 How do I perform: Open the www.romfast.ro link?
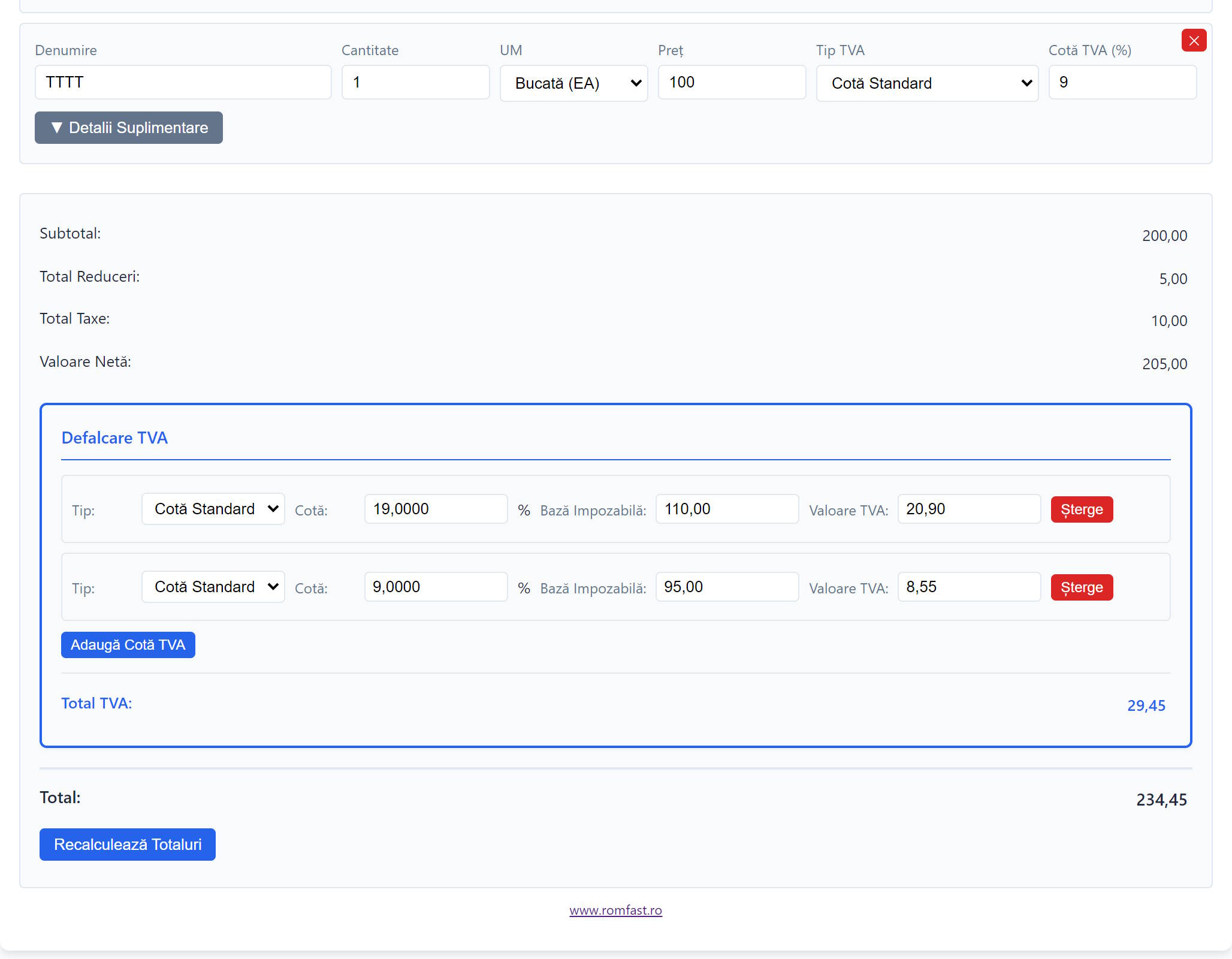click(615, 910)
